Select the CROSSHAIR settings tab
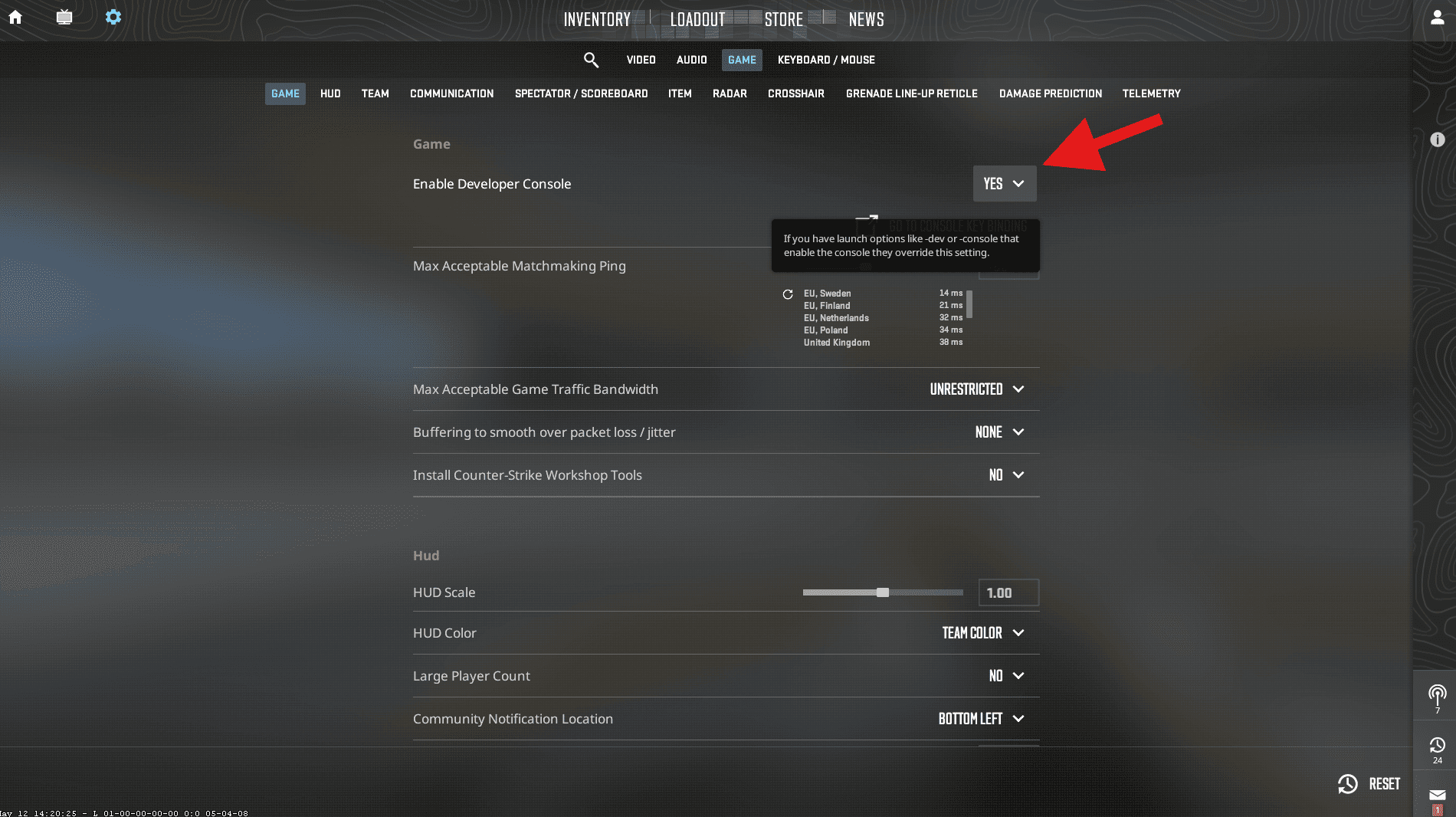 [x=796, y=94]
